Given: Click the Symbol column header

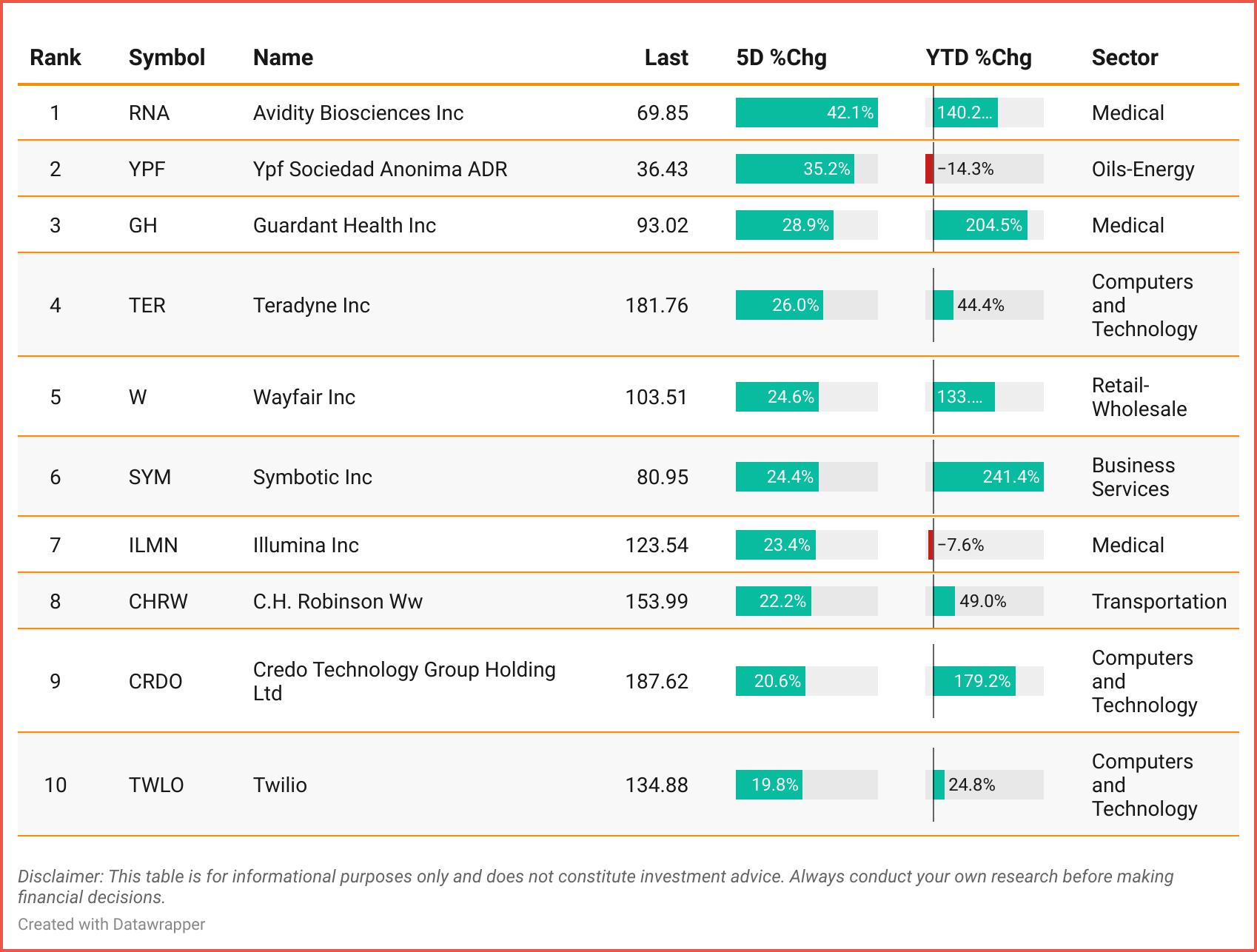Looking at the screenshot, I should (167, 58).
